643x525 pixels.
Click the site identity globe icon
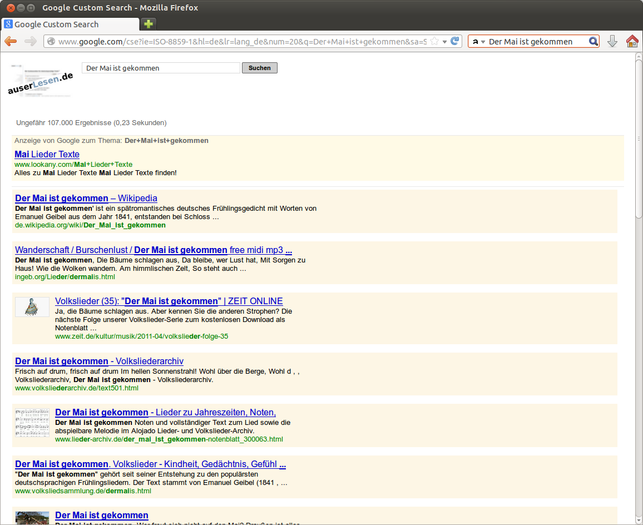(51, 41)
